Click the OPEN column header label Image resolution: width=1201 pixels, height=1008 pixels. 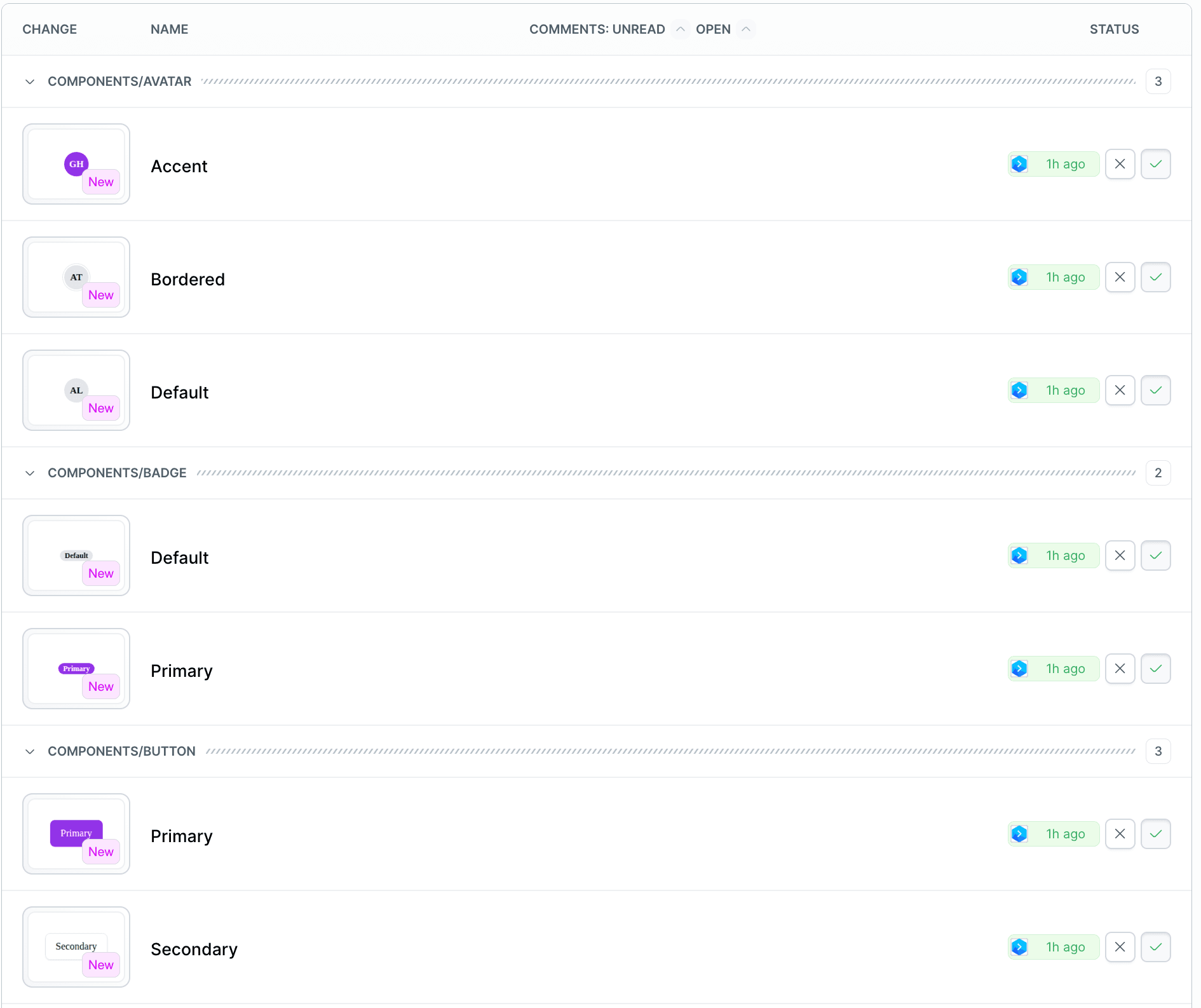point(713,29)
